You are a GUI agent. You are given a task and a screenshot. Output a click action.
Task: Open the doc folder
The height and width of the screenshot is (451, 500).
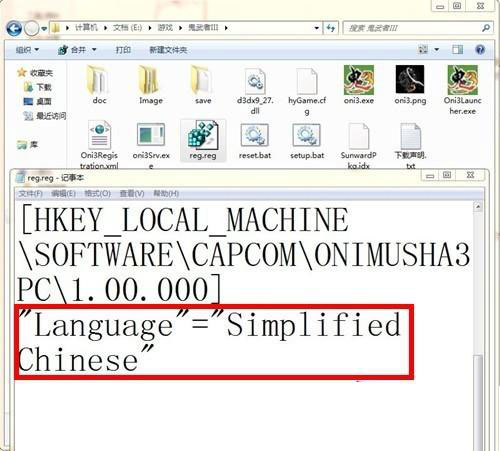99,85
